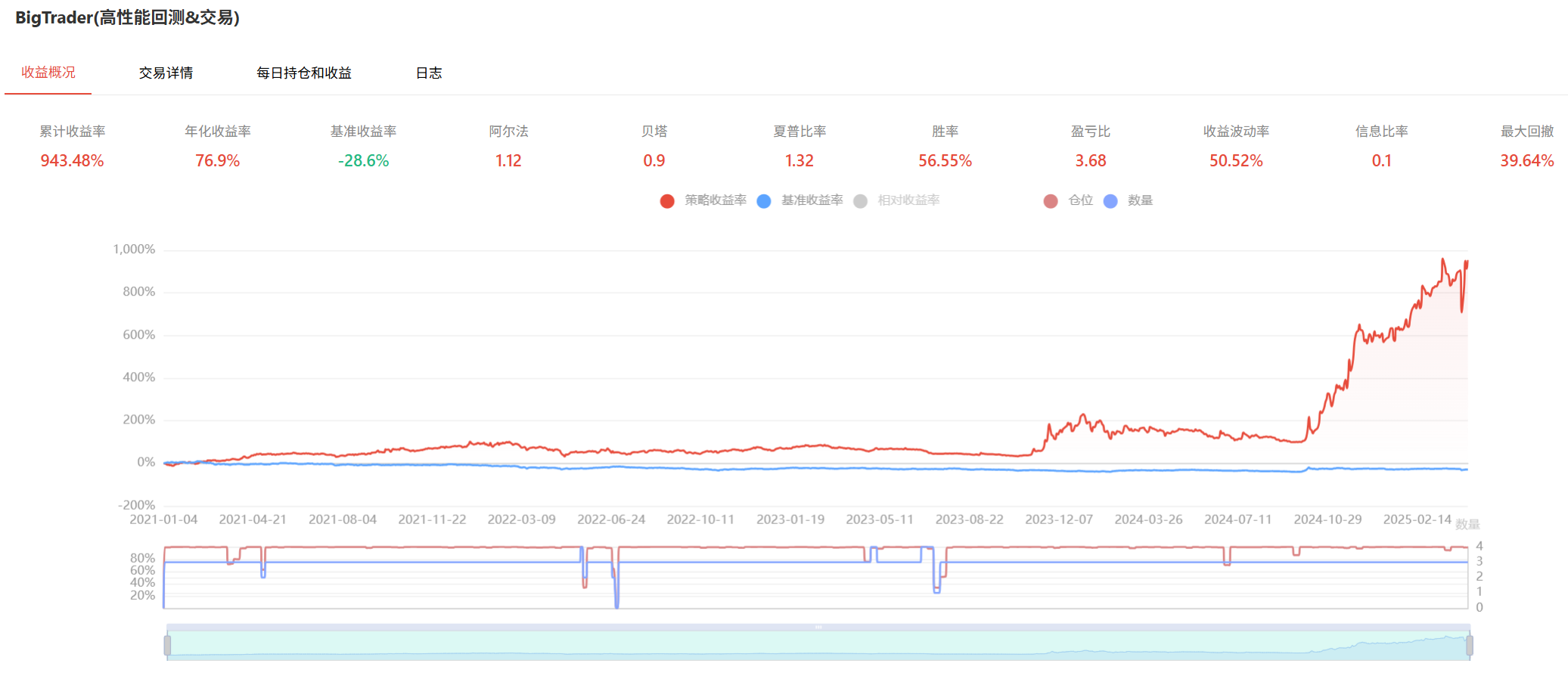Open the 每日持仓和收益 tab
Screen dimensions: 1568x673
click(x=303, y=73)
